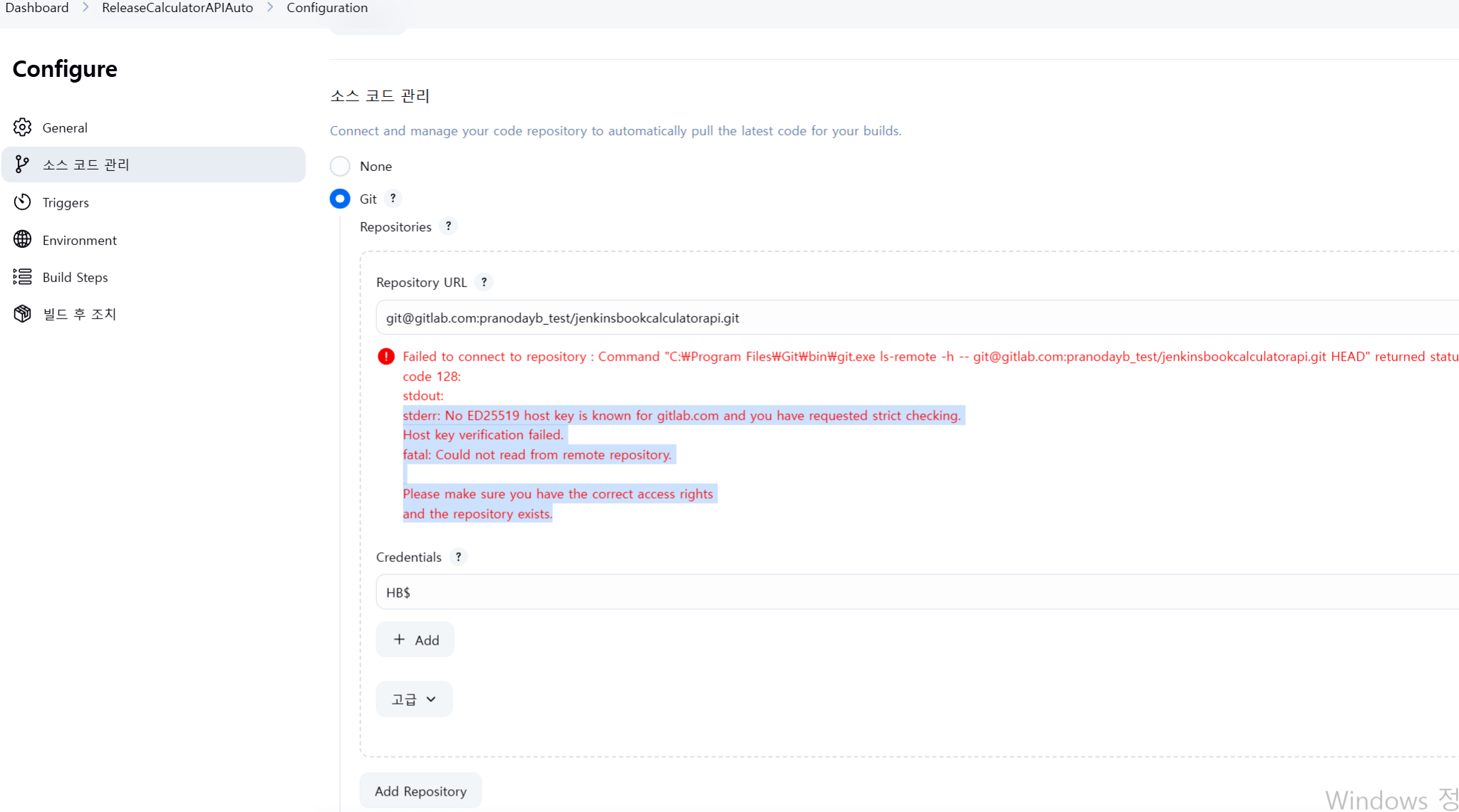Open the Triggers section in sidebar
1459x812 pixels.
66,202
